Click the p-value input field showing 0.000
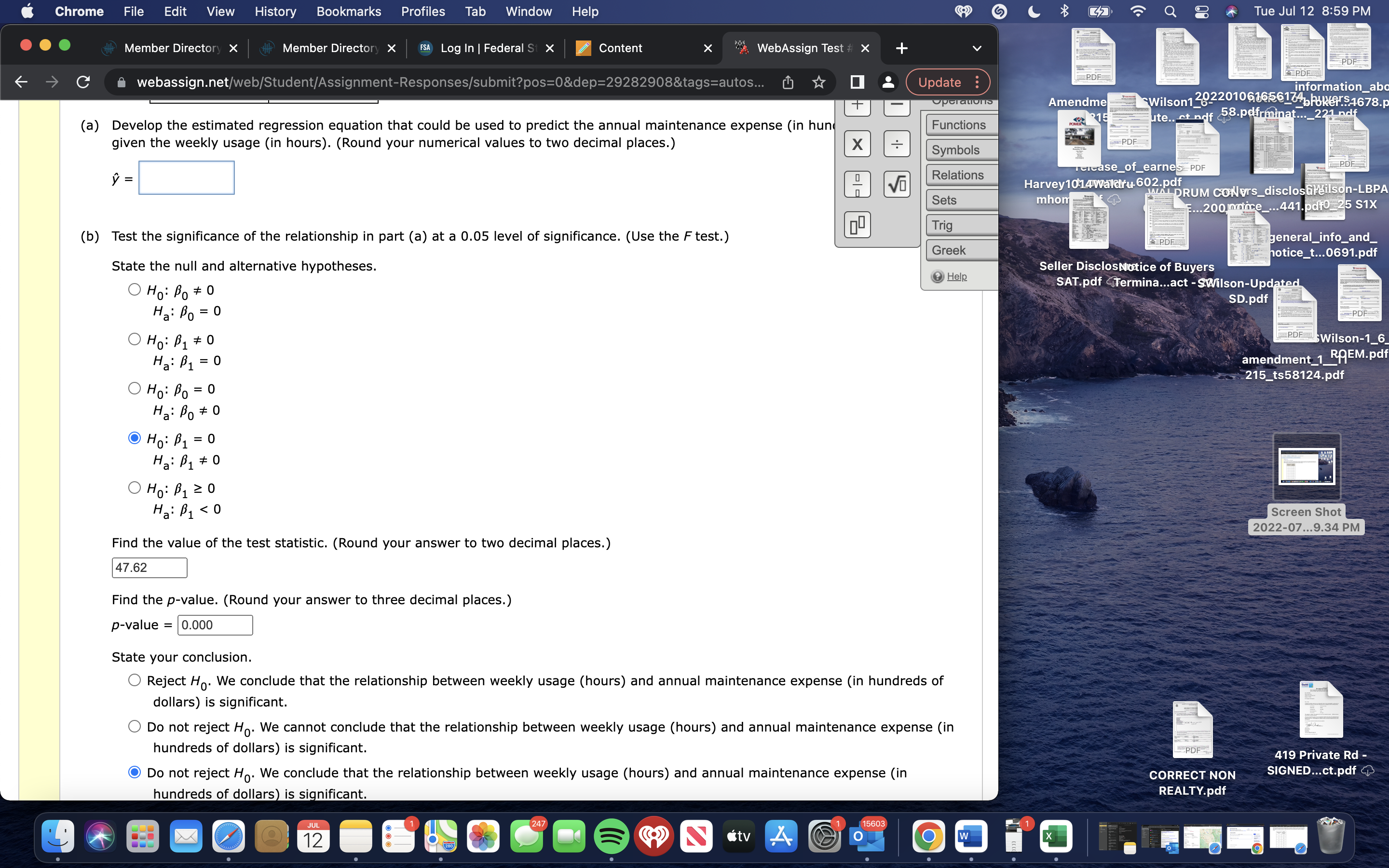 (x=215, y=624)
